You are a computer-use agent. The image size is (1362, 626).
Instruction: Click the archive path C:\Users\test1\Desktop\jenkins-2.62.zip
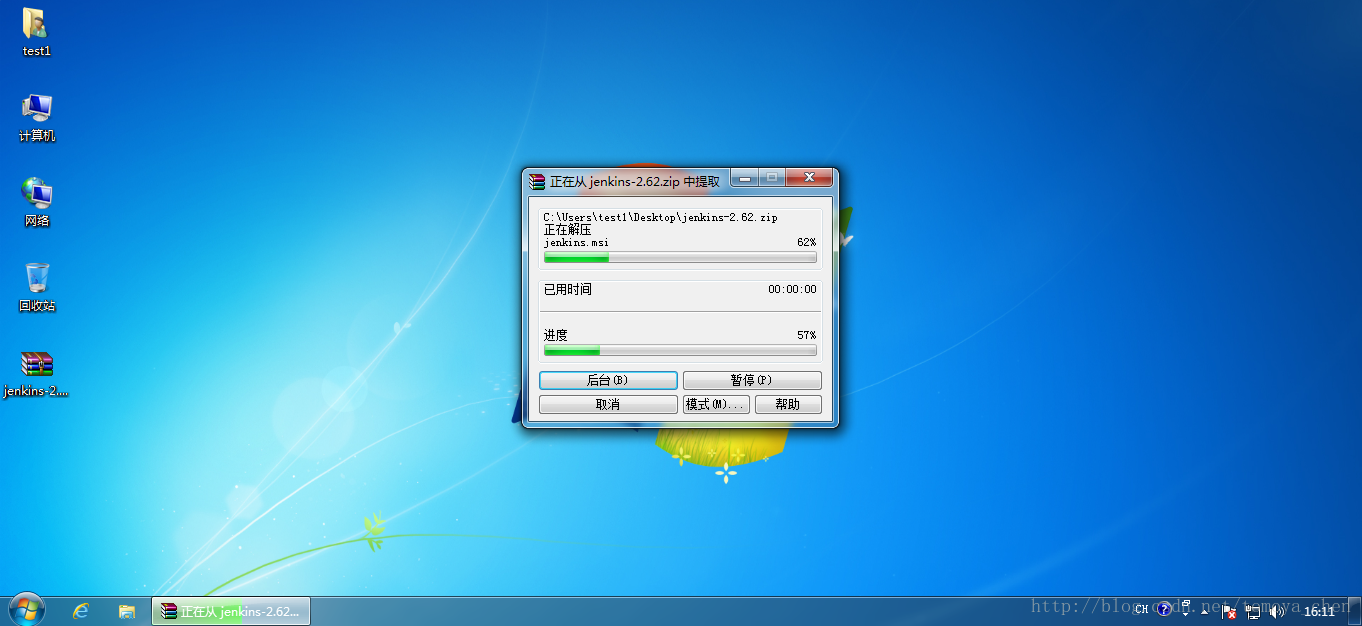pyautogui.click(x=660, y=217)
